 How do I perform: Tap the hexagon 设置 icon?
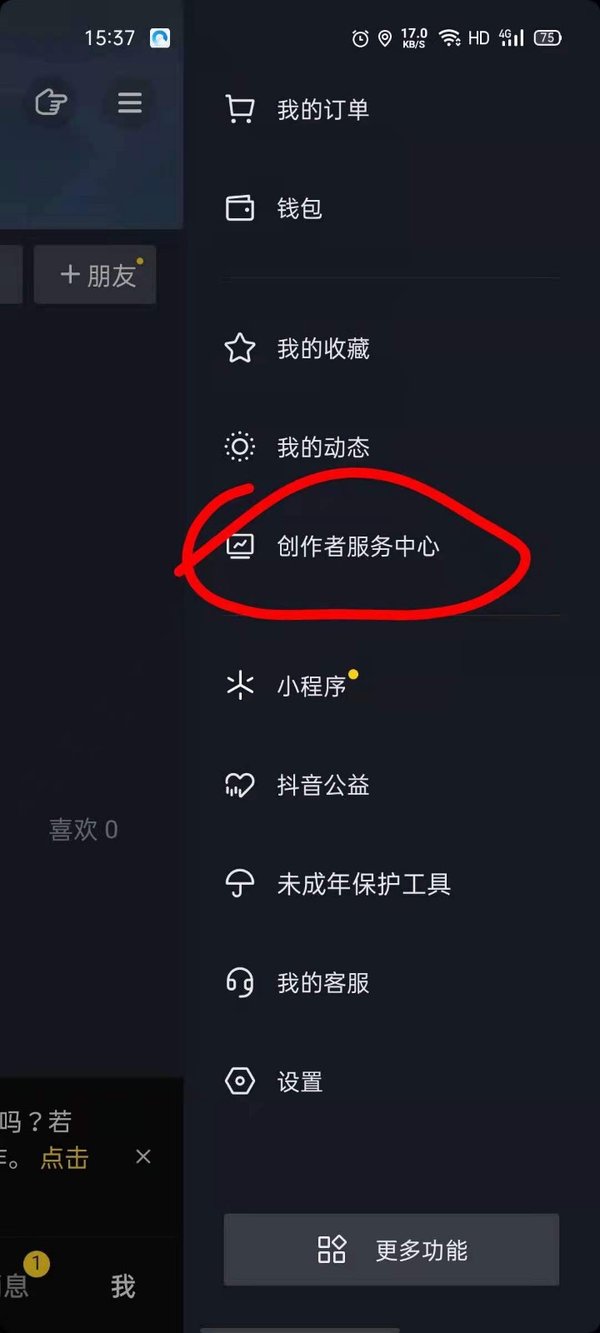(x=240, y=1081)
